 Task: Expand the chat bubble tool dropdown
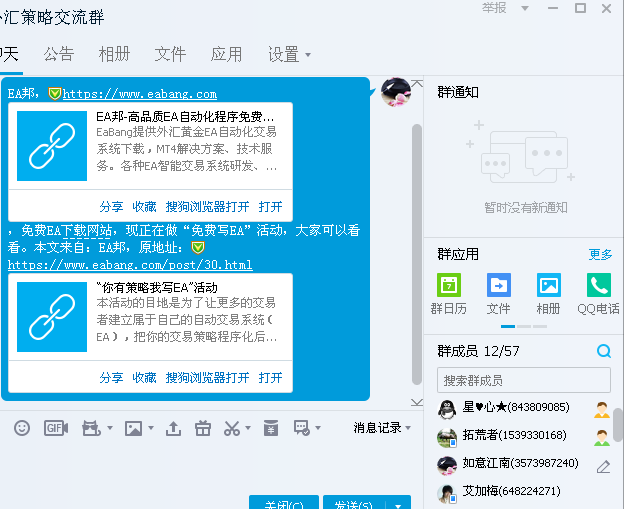(x=318, y=428)
